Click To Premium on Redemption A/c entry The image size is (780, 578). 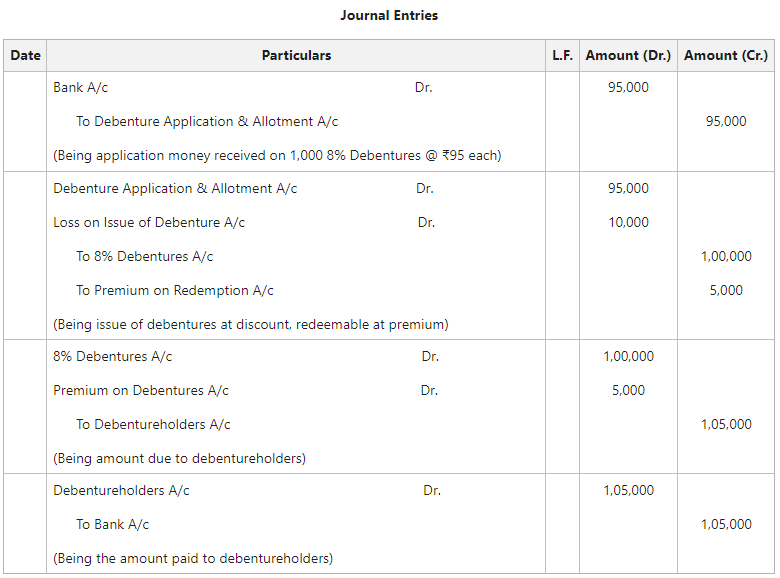tap(175, 291)
